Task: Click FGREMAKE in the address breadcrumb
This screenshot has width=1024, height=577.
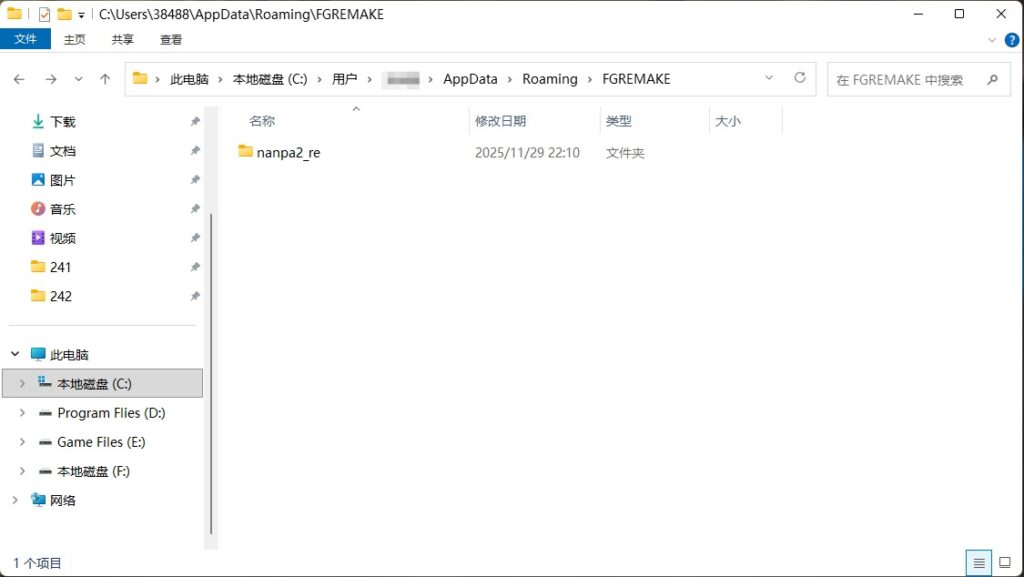Action: click(x=636, y=79)
